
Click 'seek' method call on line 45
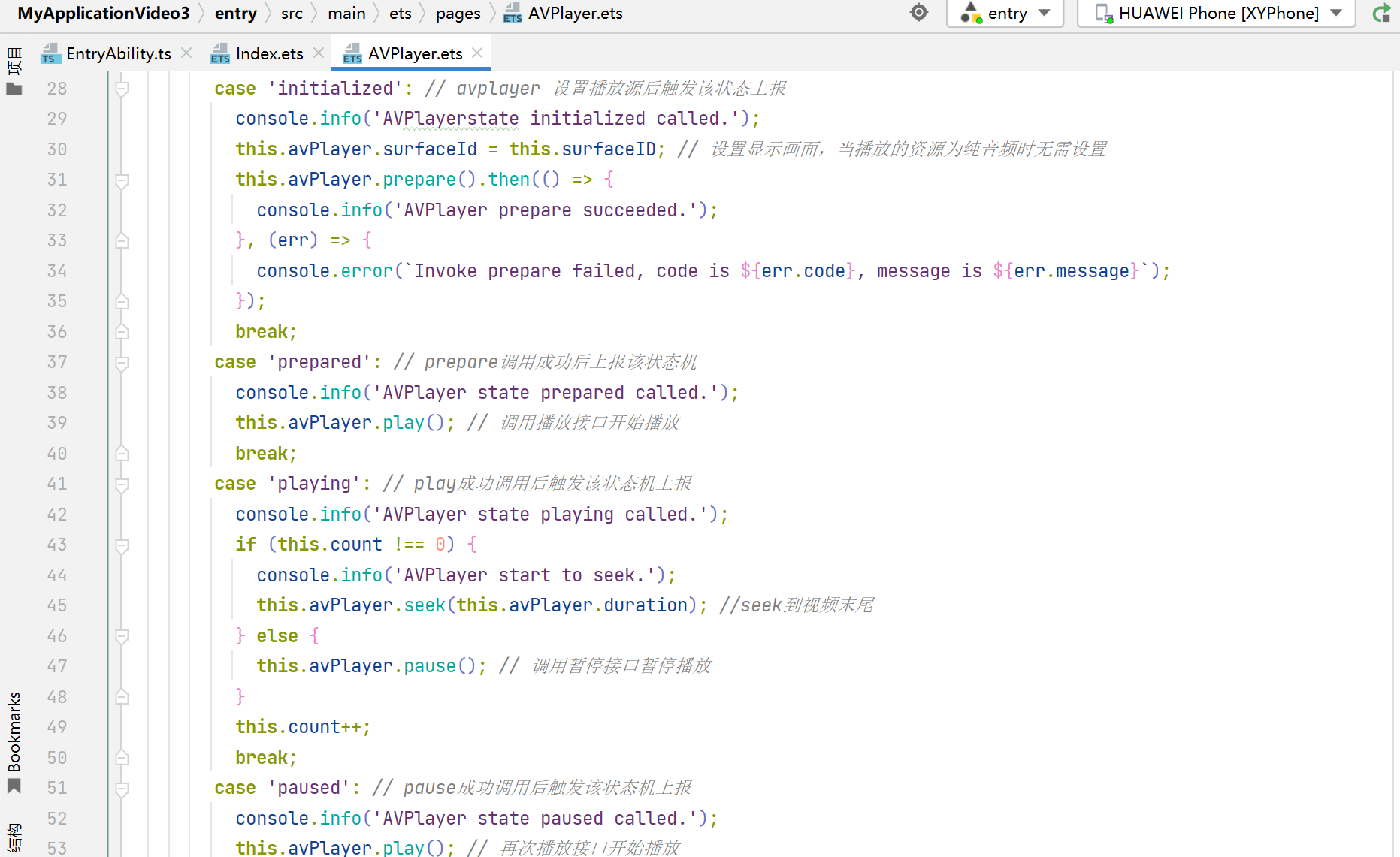pyautogui.click(x=425, y=605)
